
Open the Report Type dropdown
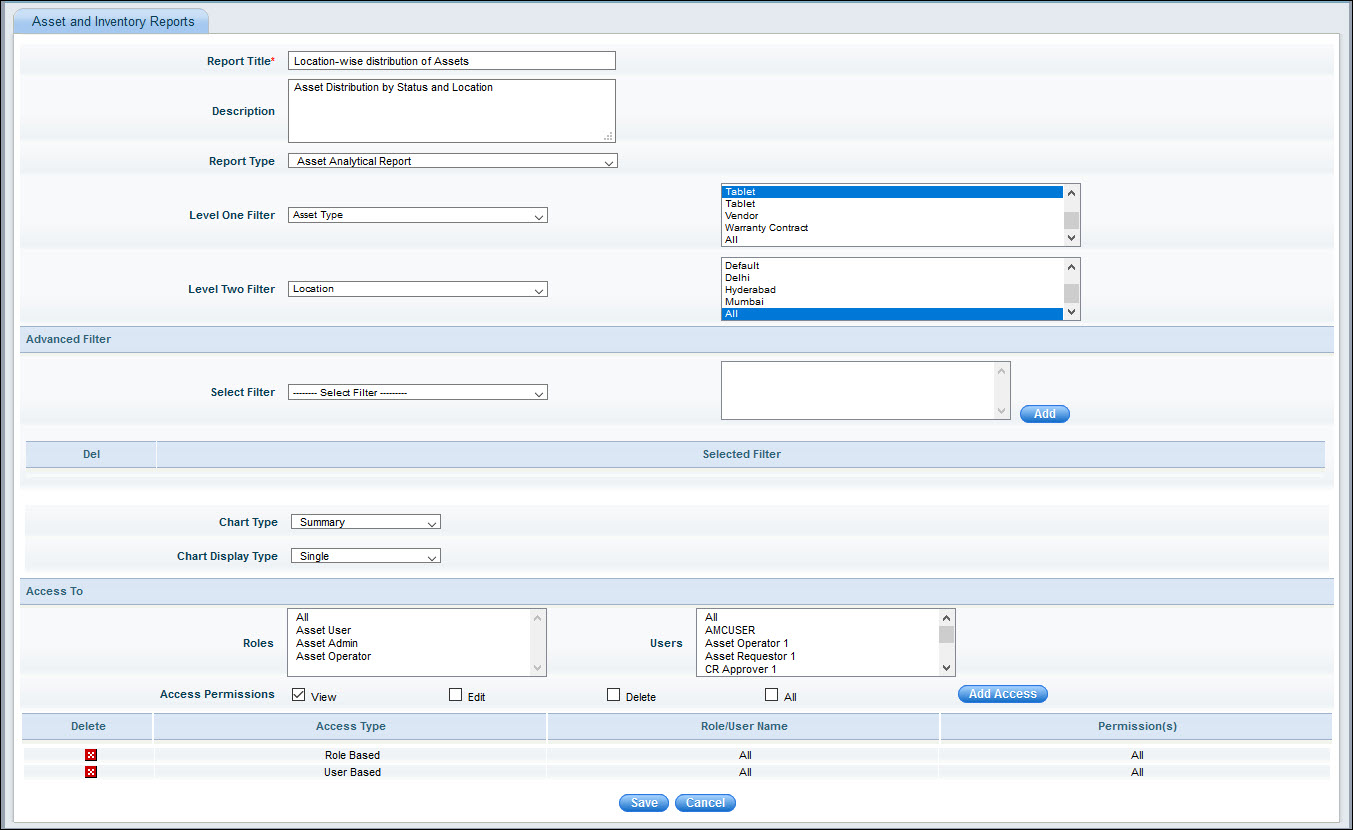[452, 161]
